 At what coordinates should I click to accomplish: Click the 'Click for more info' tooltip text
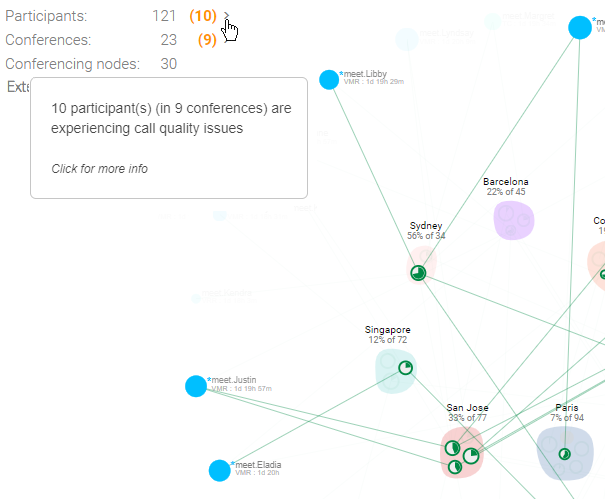point(99,169)
